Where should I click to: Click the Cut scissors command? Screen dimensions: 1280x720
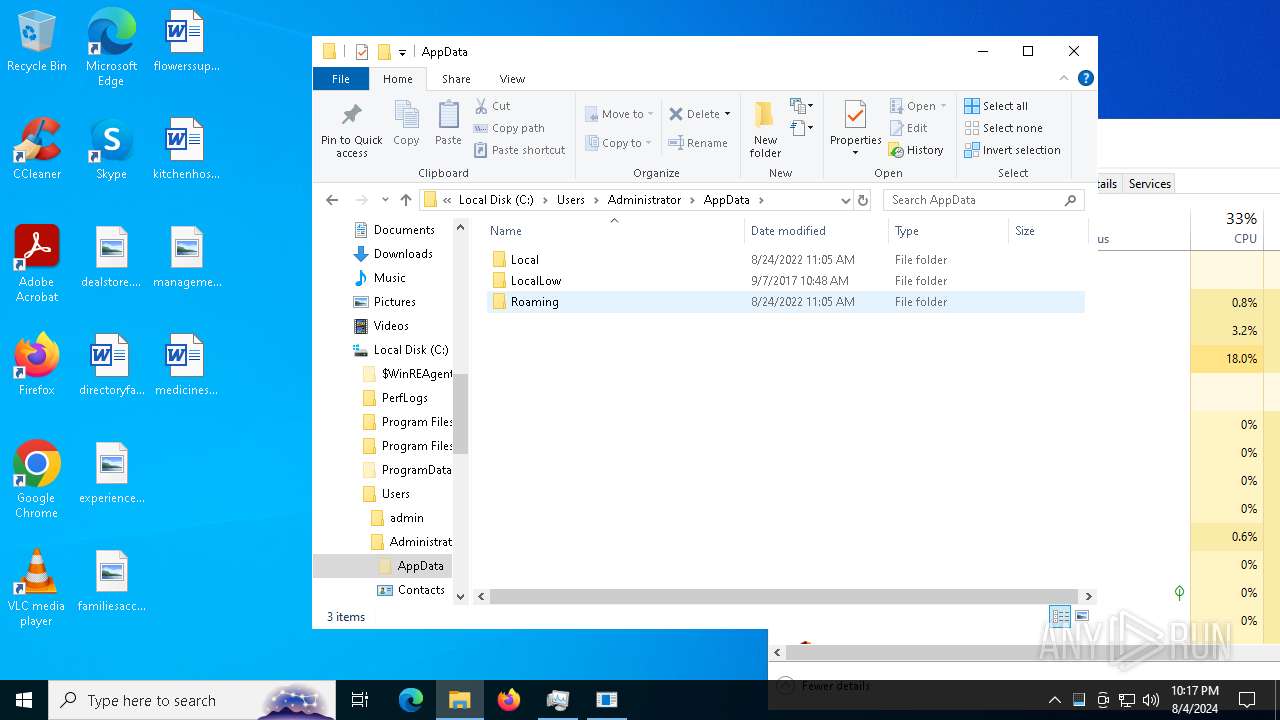(492, 106)
